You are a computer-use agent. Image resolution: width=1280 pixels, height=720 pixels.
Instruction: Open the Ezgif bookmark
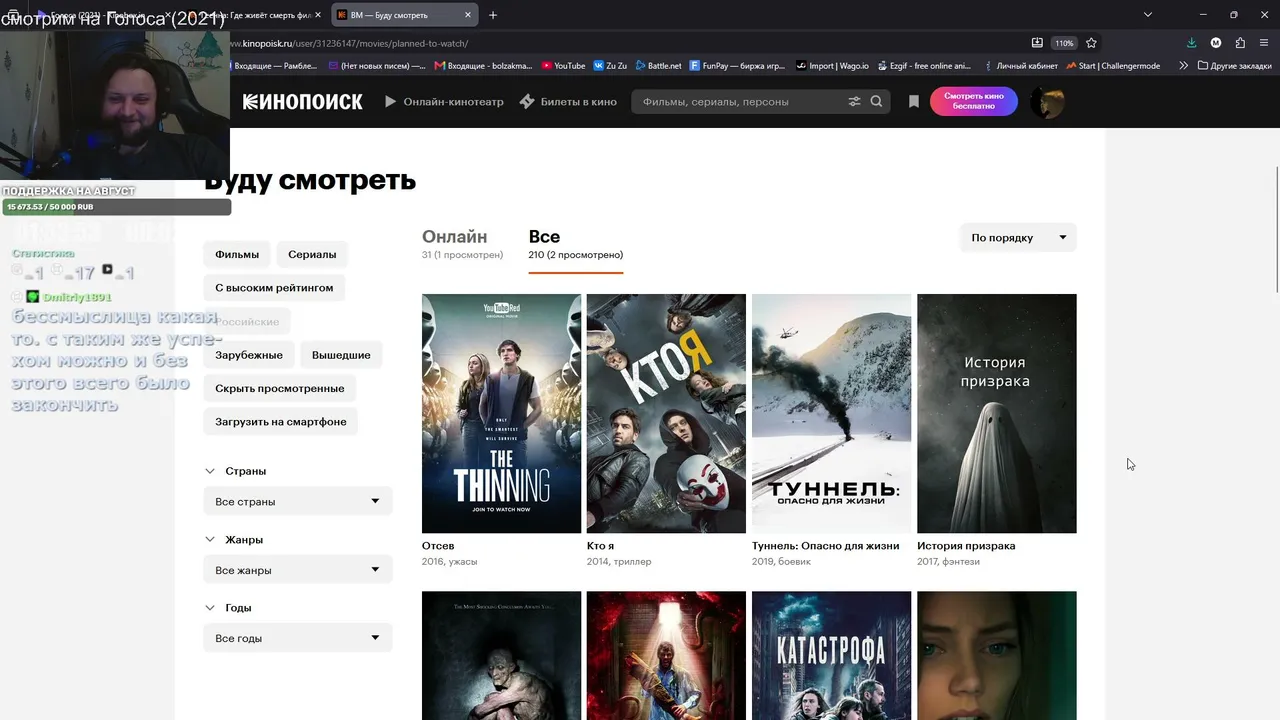click(924, 66)
